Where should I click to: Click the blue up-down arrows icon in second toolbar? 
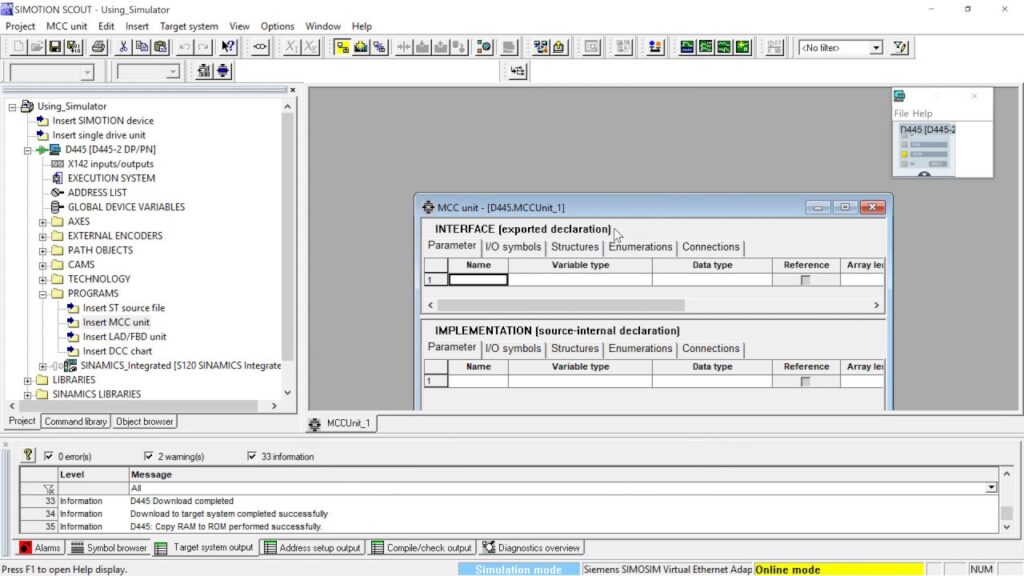click(x=223, y=71)
